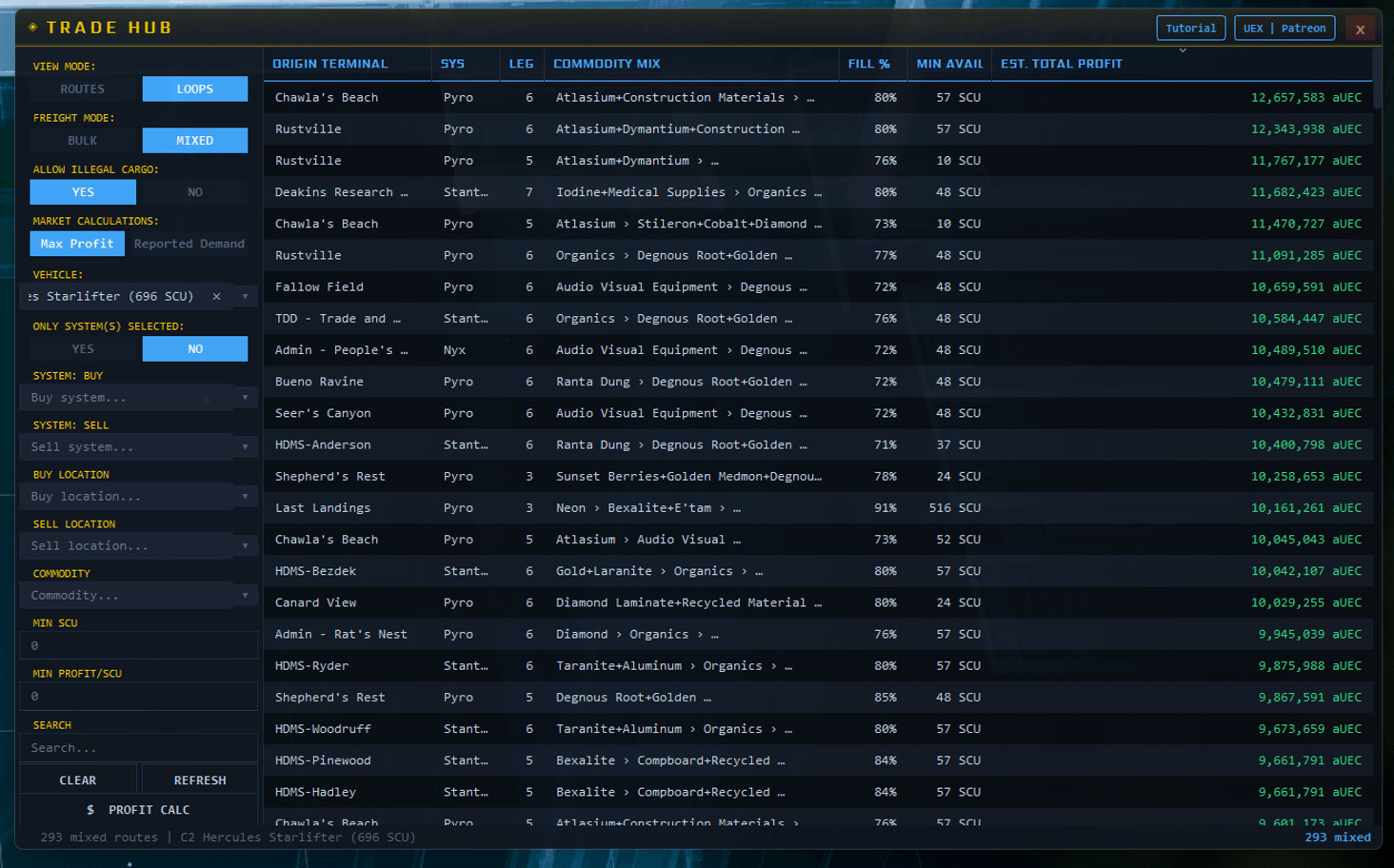The height and width of the screenshot is (868, 1394).
Task: Open the Sell system dropdown
Action: [138, 447]
